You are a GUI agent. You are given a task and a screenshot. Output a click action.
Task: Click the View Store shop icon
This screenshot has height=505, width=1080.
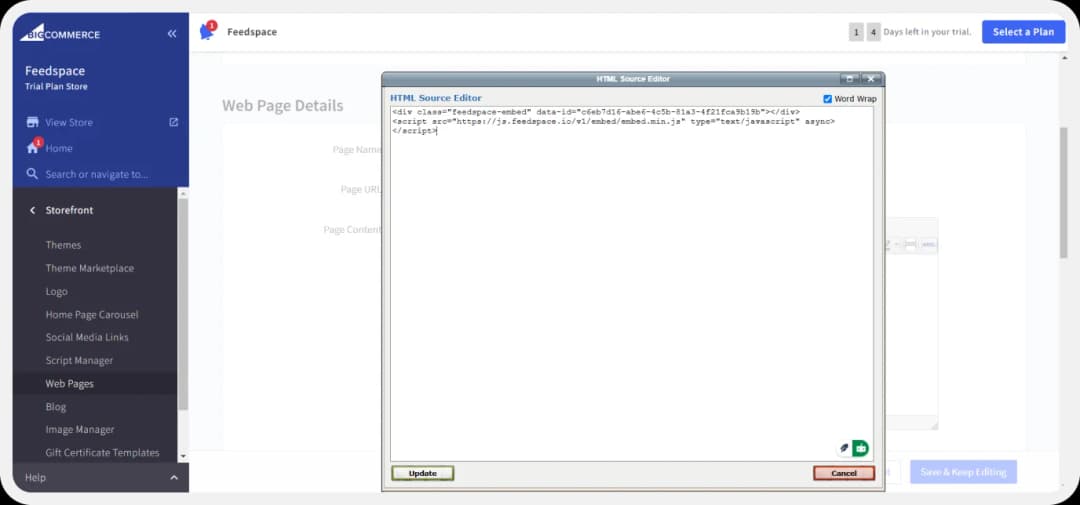pyautogui.click(x=32, y=122)
